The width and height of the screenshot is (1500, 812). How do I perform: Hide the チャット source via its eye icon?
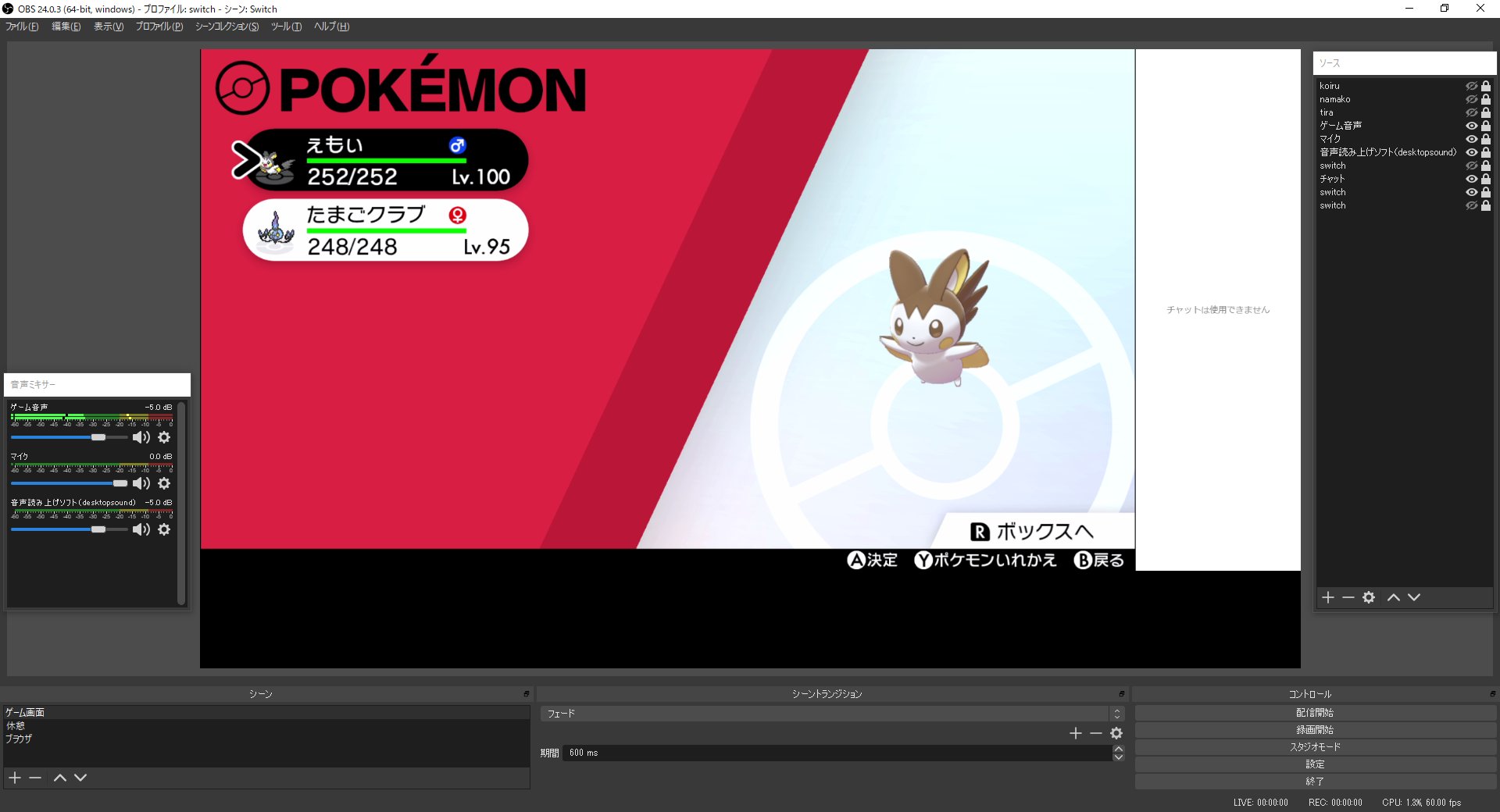click(x=1471, y=179)
